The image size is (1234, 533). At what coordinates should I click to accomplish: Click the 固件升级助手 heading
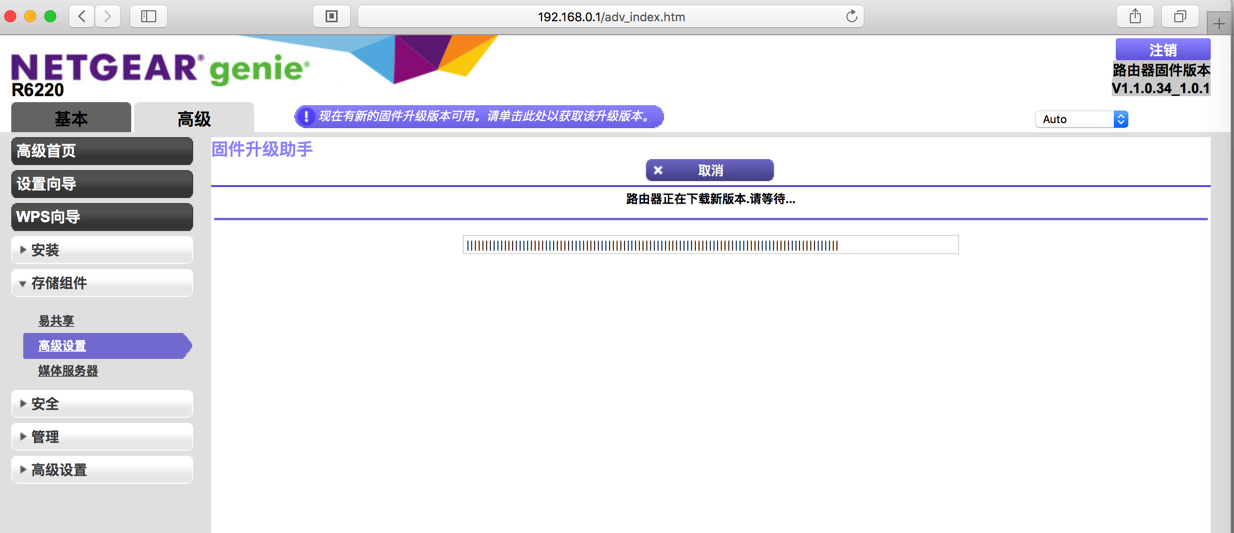coord(262,149)
